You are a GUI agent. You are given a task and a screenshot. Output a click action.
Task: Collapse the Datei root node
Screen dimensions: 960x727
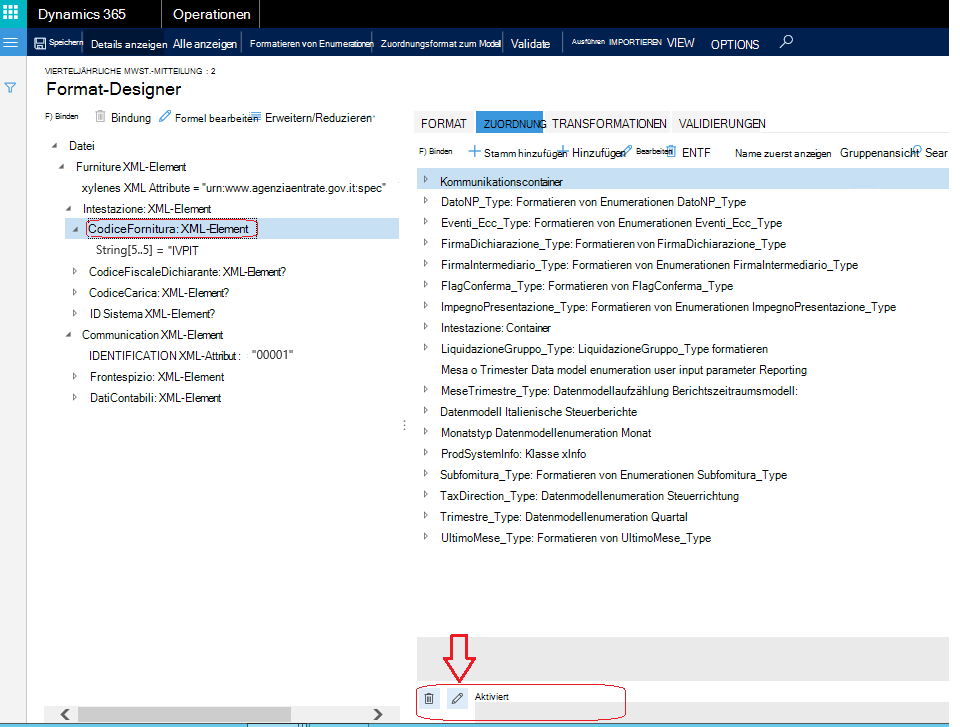(54, 146)
